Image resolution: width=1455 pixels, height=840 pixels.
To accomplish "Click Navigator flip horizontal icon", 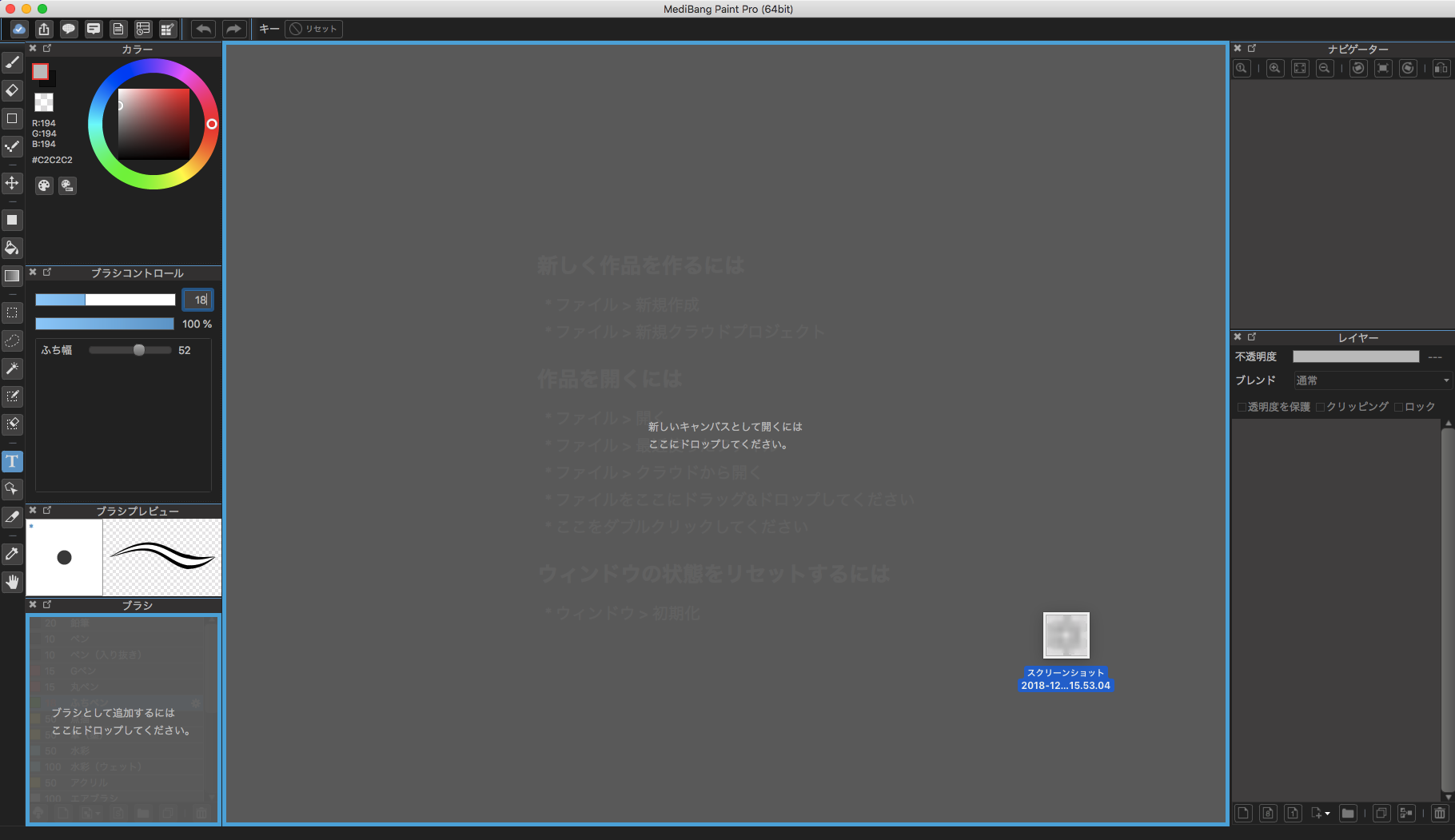I will [x=1441, y=69].
